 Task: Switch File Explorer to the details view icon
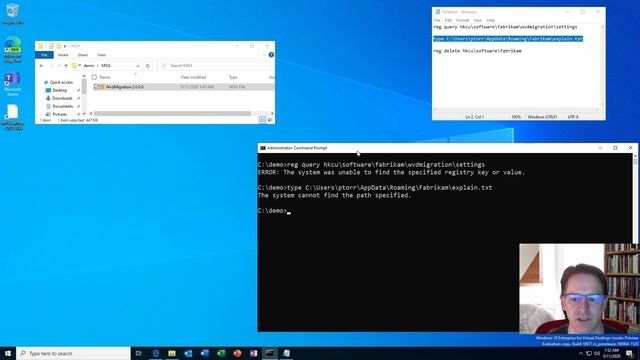pyautogui.click(x=262, y=120)
